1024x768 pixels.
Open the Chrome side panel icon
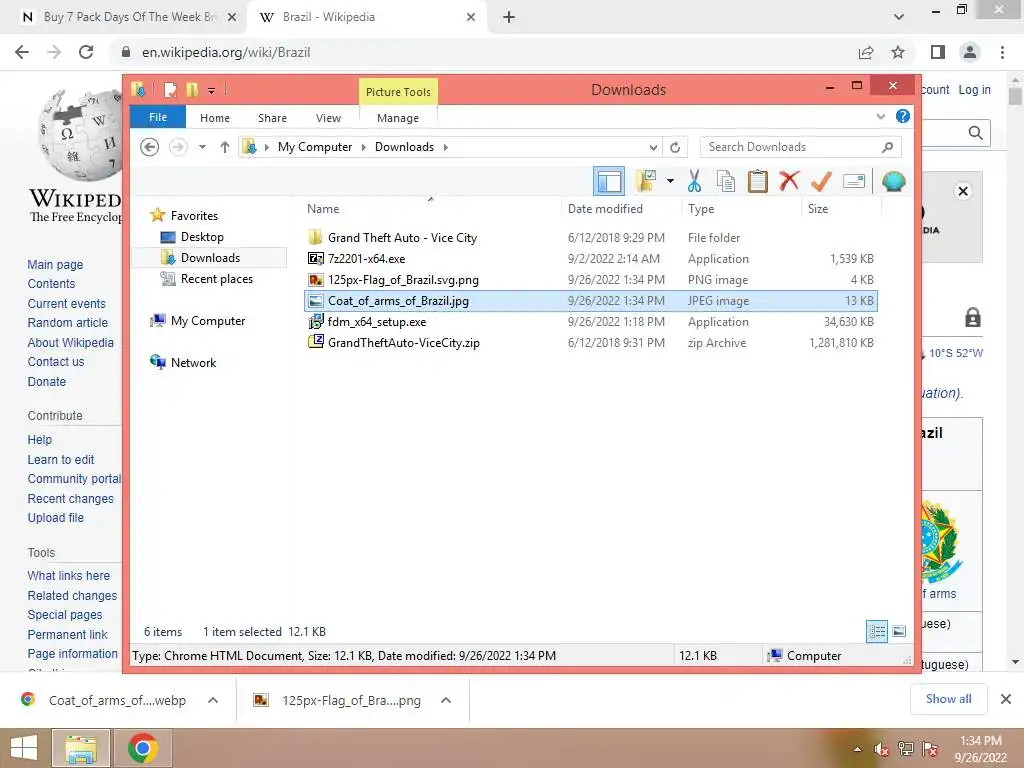point(938,52)
